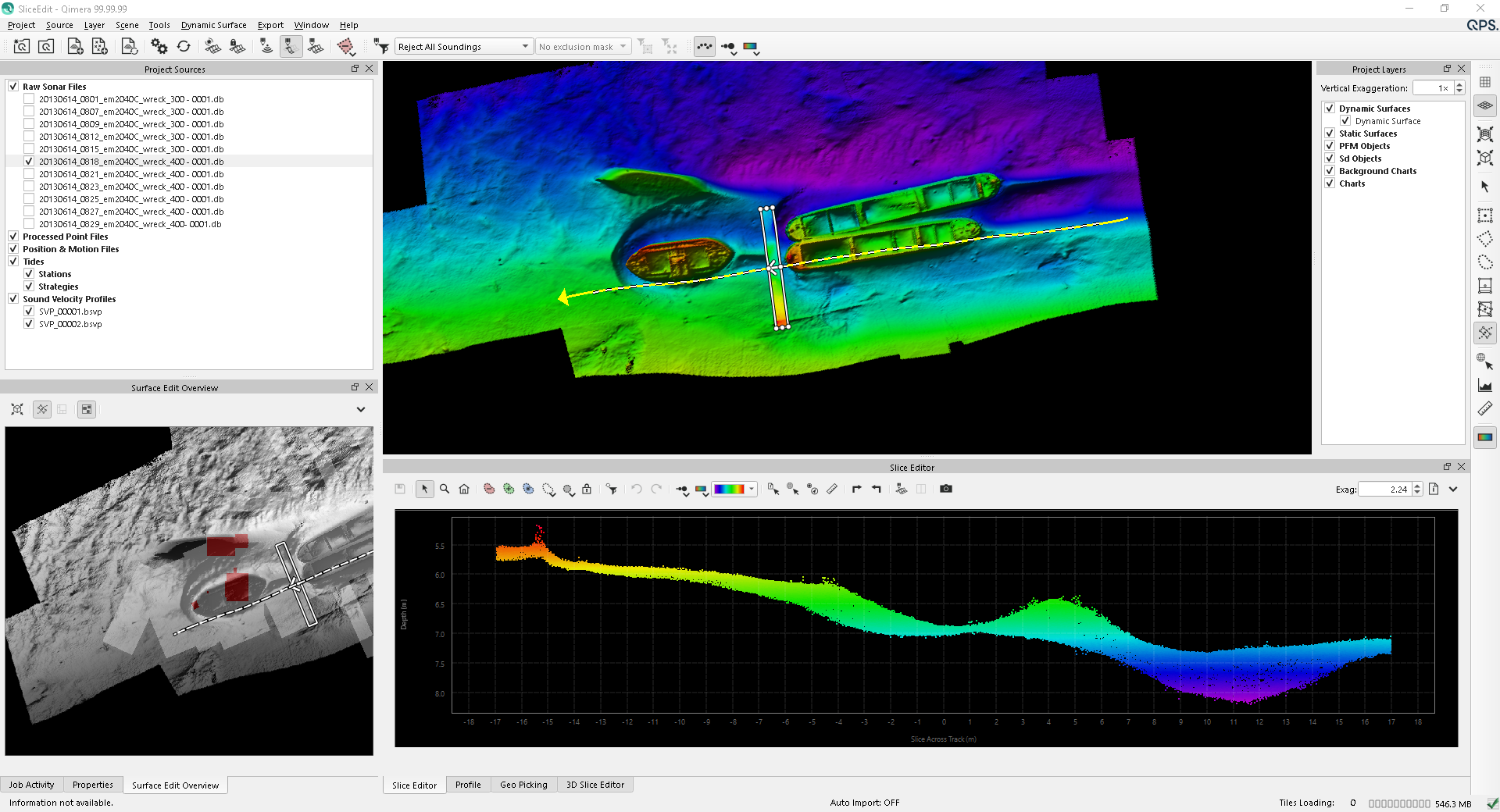Select the rectangular selection tool in right sidebar

pos(1484,215)
